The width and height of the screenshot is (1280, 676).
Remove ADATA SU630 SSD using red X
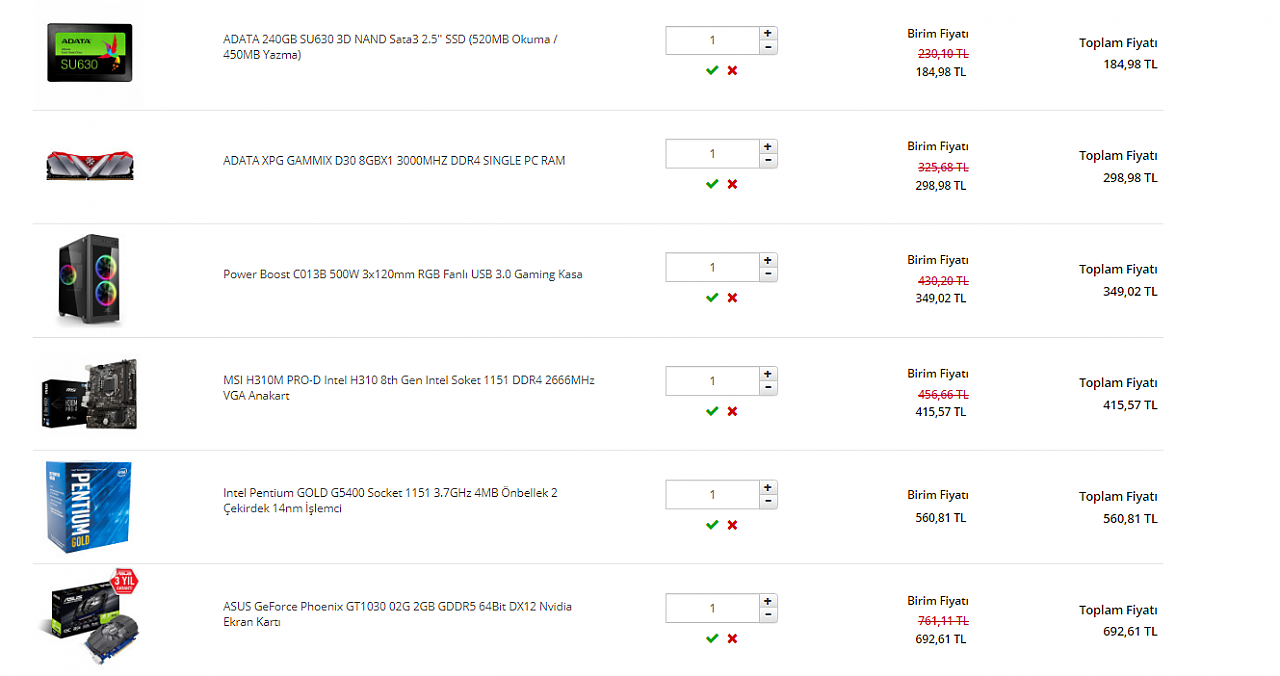tap(732, 71)
